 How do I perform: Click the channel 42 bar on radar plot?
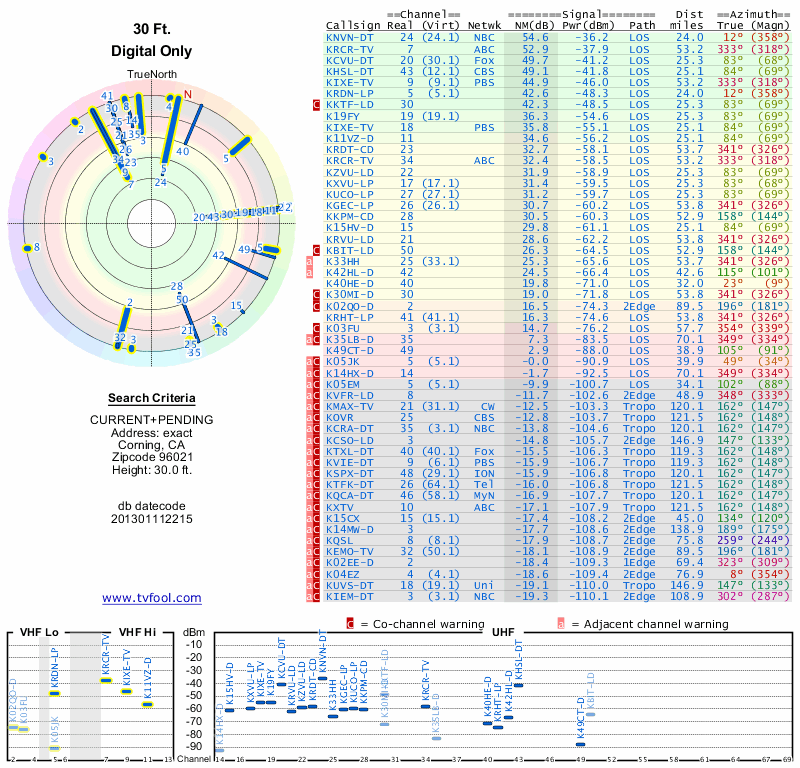[x=245, y=268]
